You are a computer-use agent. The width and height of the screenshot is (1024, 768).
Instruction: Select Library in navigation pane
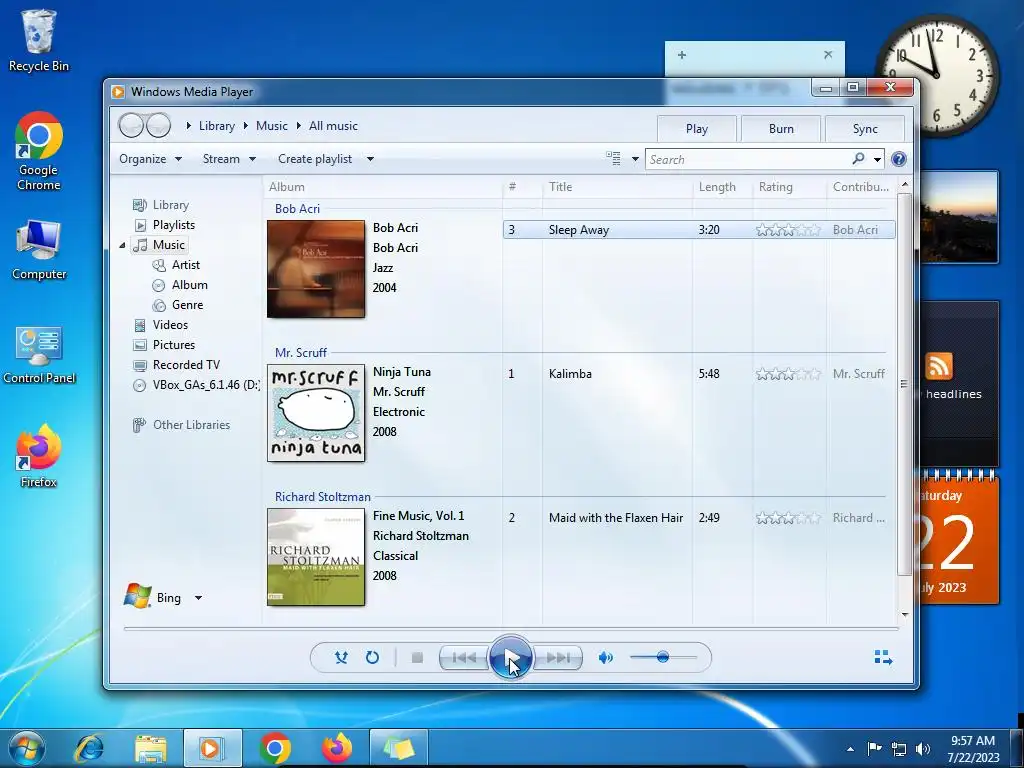point(170,205)
